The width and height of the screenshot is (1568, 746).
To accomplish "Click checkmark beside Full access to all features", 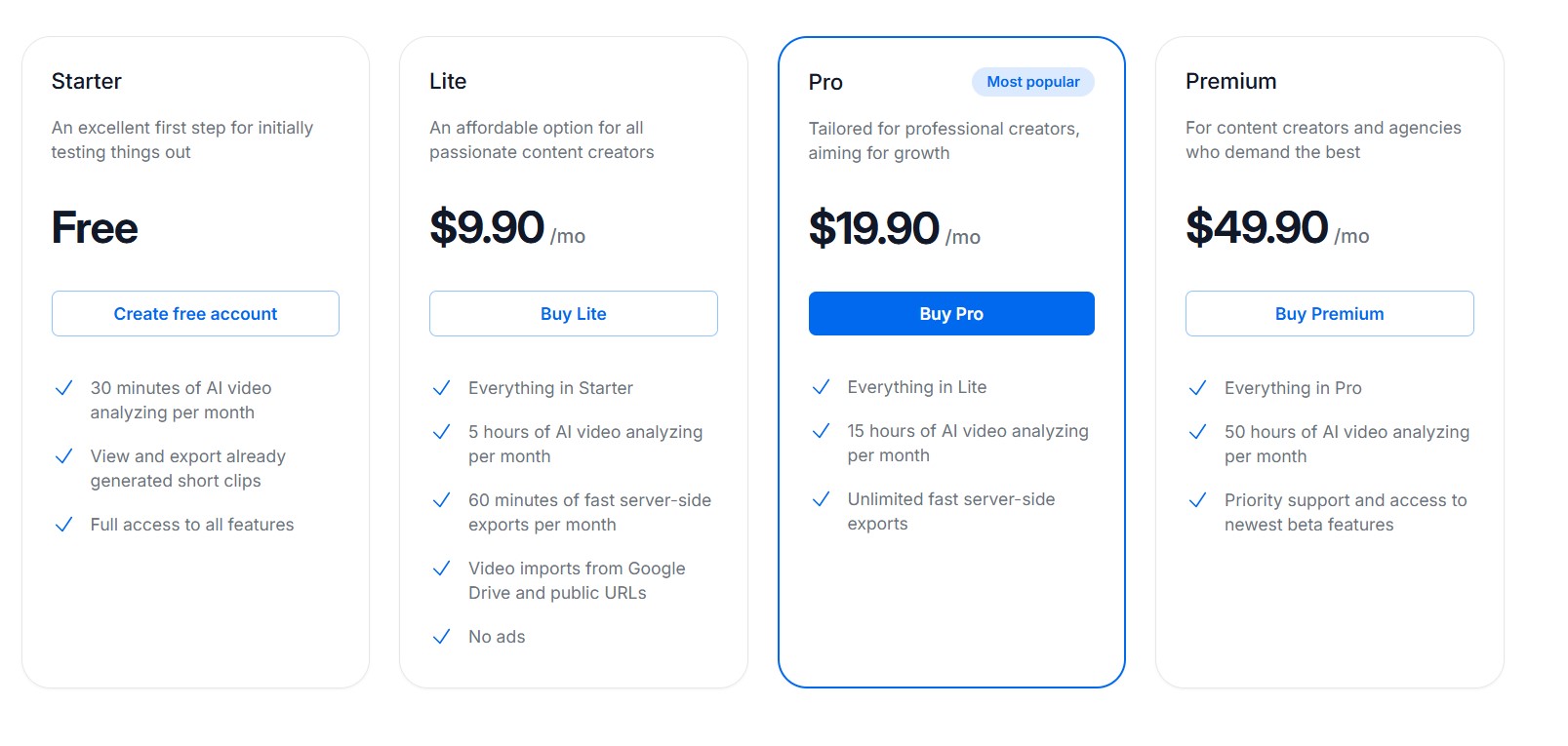I will pyautogui.click(x=64, y=525).
